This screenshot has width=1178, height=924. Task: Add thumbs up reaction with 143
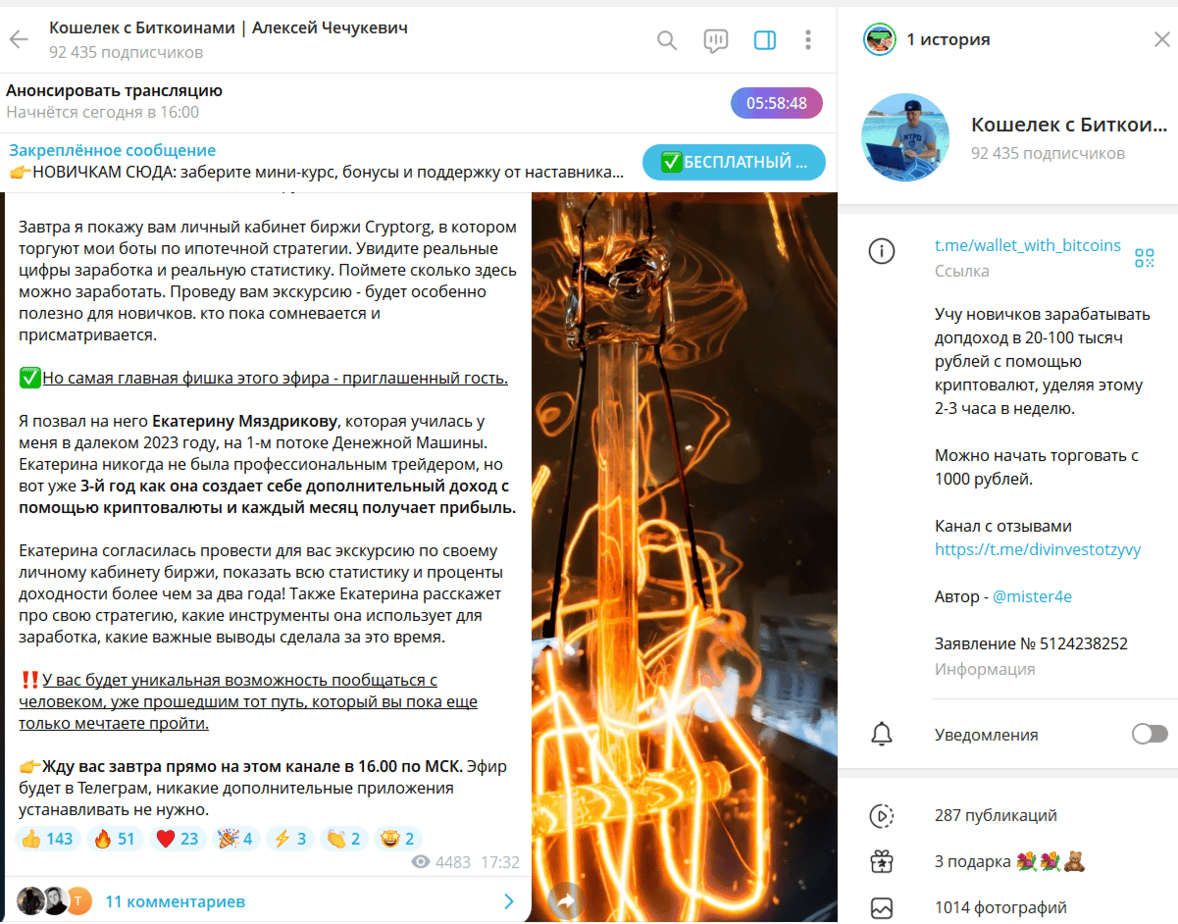pyautogui.click(x=47, y=838)
